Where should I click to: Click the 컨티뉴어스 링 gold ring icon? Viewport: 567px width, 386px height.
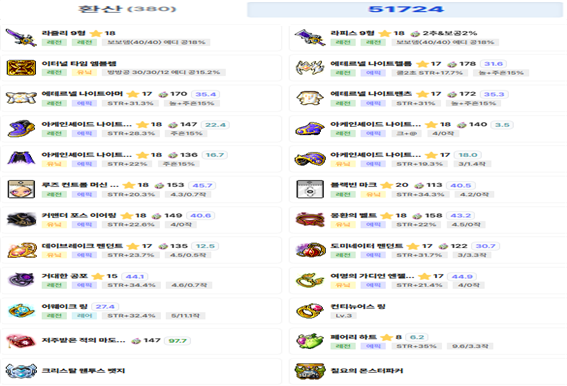(310, 310)
